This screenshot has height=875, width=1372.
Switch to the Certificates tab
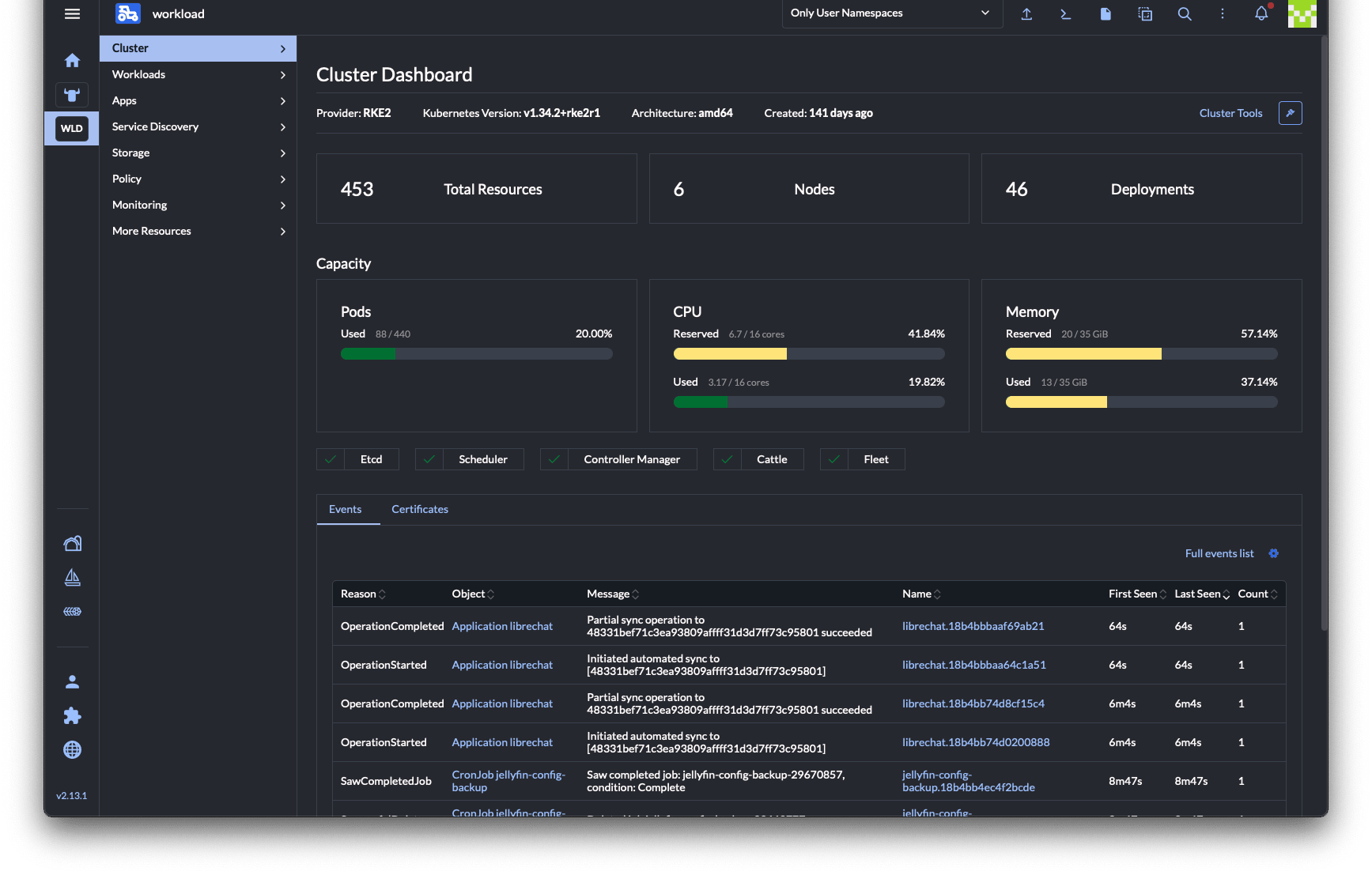coord(420,509)
